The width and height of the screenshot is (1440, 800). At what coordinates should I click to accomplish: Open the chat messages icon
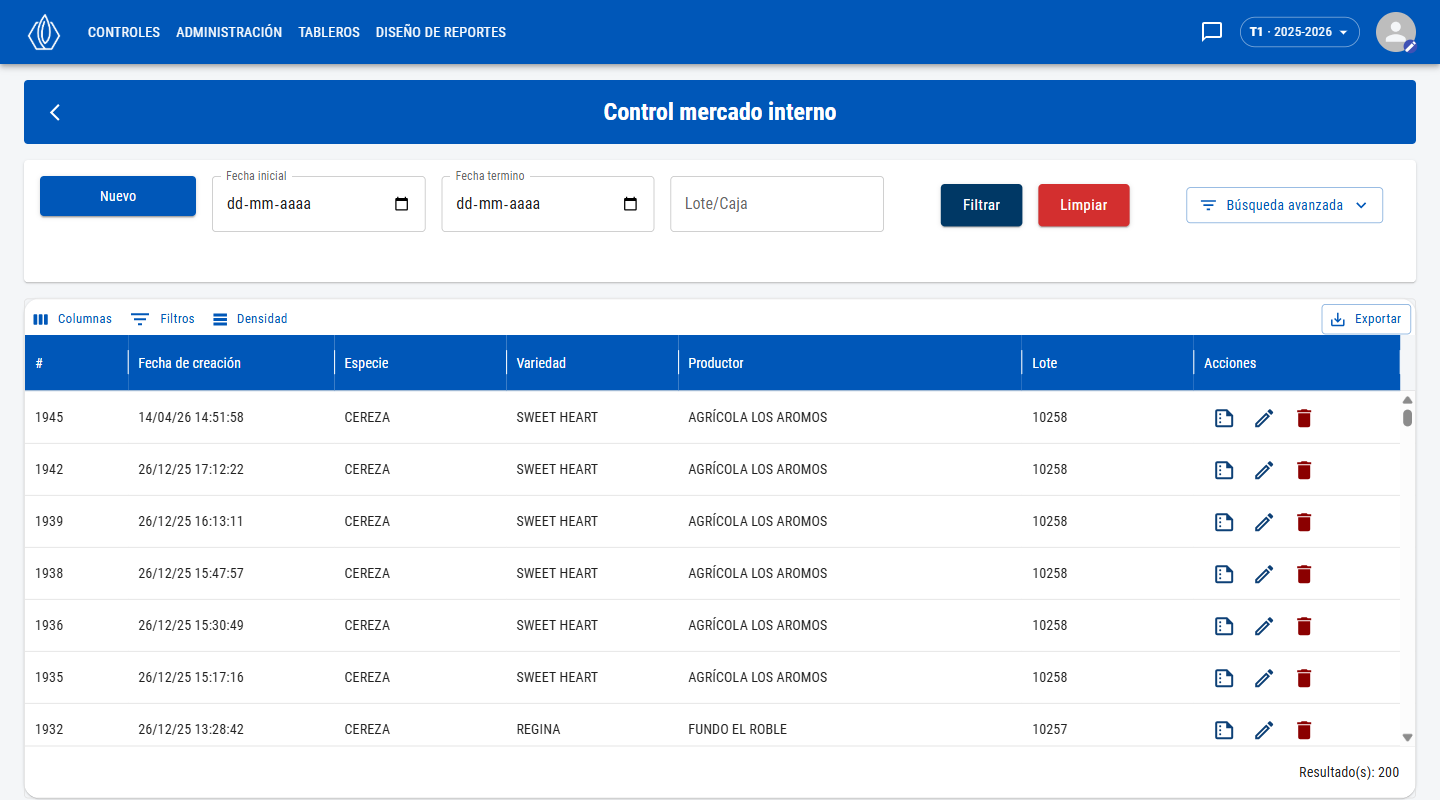(x=1212, y=32)
